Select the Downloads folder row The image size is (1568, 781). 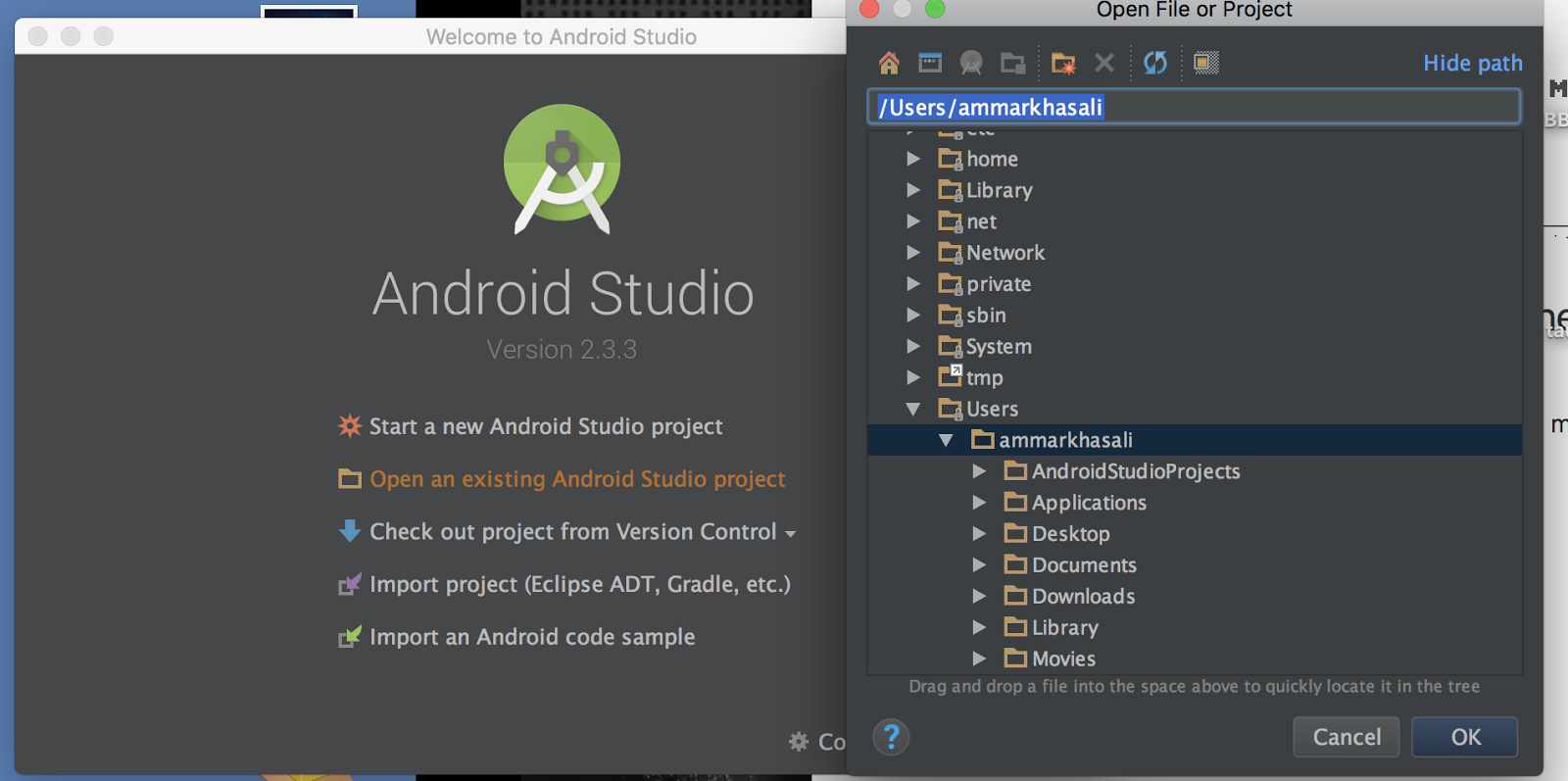(x=1195, y=597)
